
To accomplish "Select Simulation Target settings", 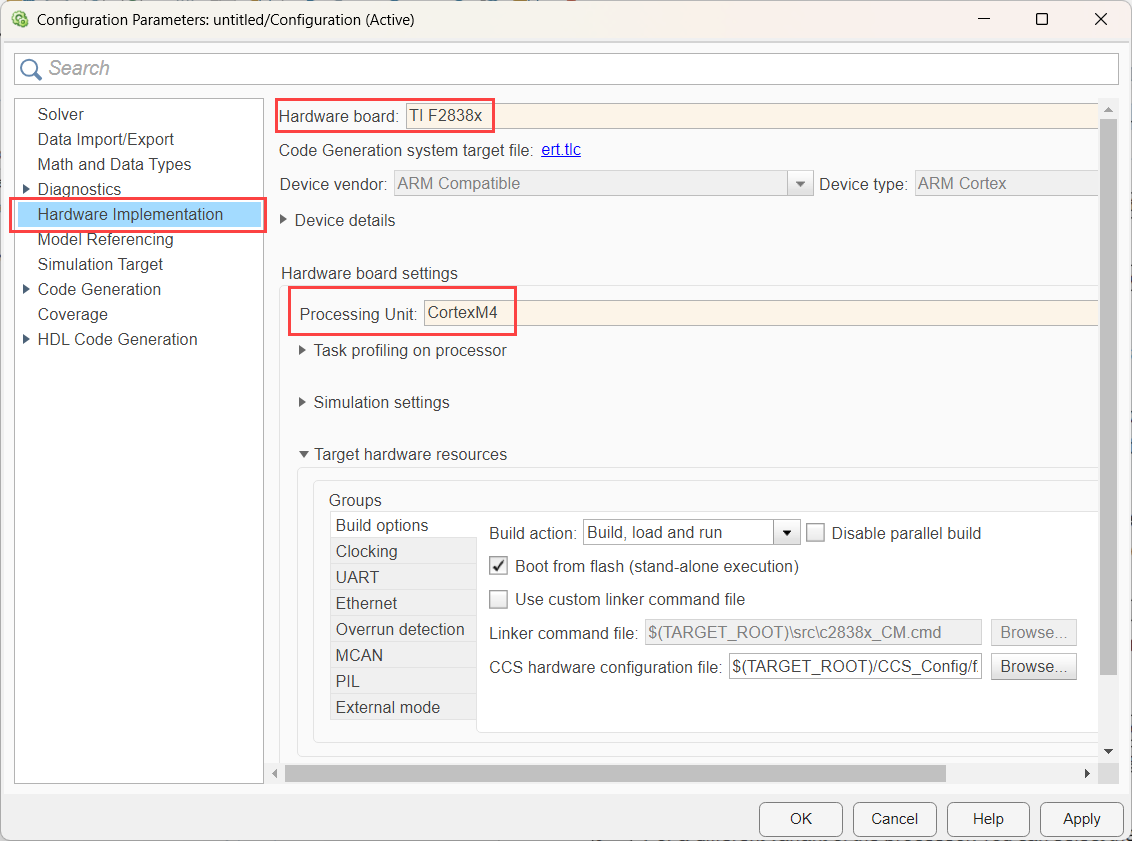I will pos(100,263).
